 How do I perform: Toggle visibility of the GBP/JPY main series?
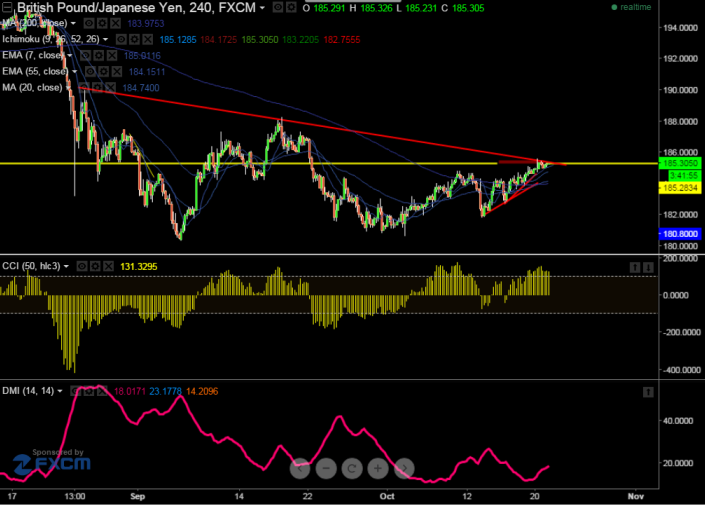pyautogui.click(x=278, y=7)
